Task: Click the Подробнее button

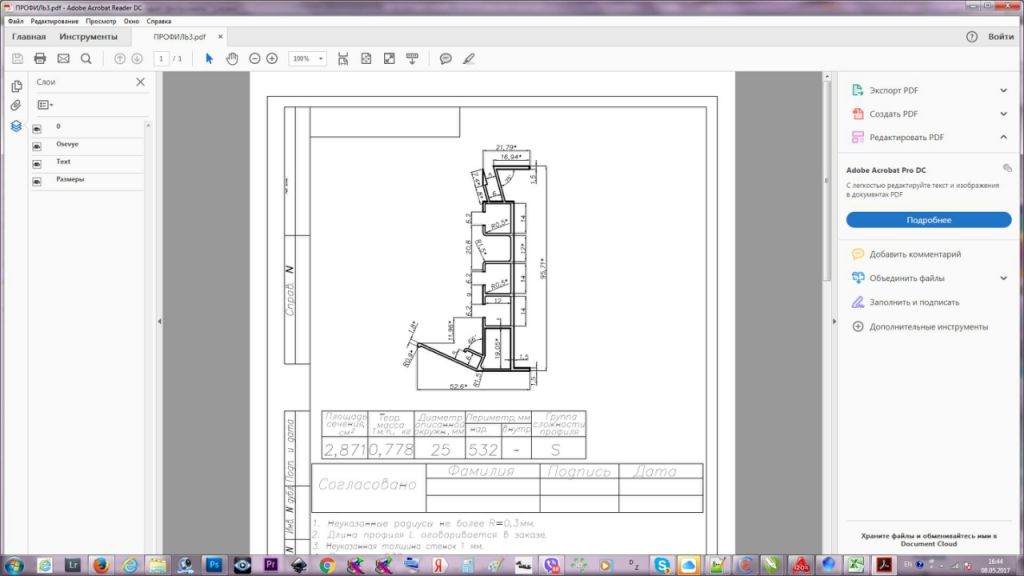Action: pyautogui.click(x=928, y=219)
